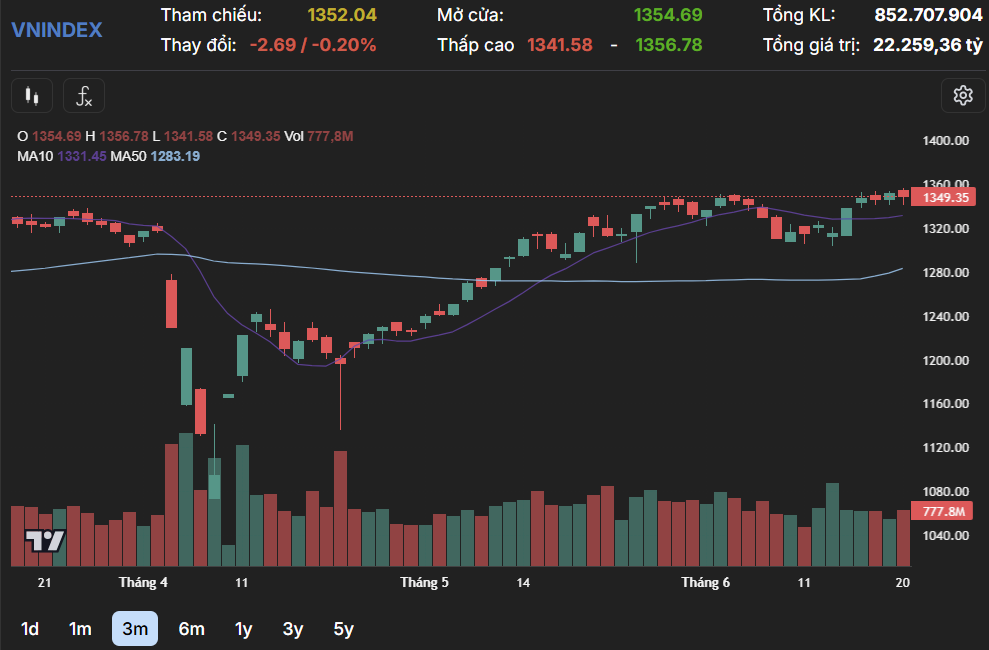The width and height of the screenshot is (989, 650).
Task: Click the TradingView logo
Action: [45, 540]
